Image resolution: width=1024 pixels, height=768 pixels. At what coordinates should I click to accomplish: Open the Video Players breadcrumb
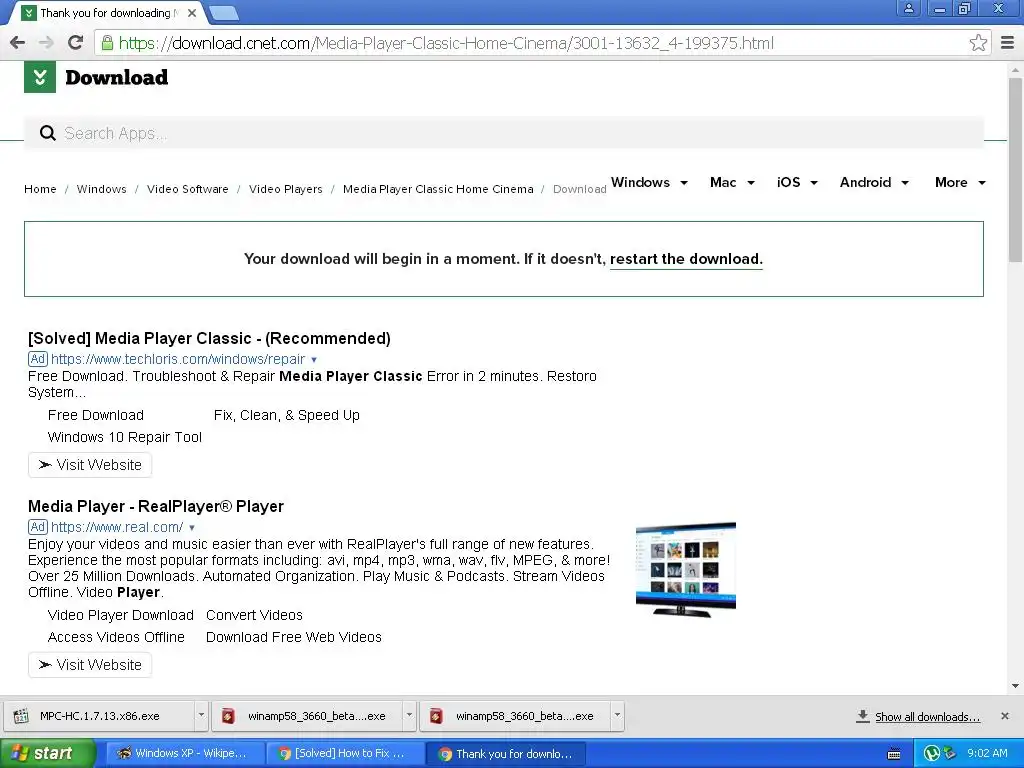[x=285, y=189]
